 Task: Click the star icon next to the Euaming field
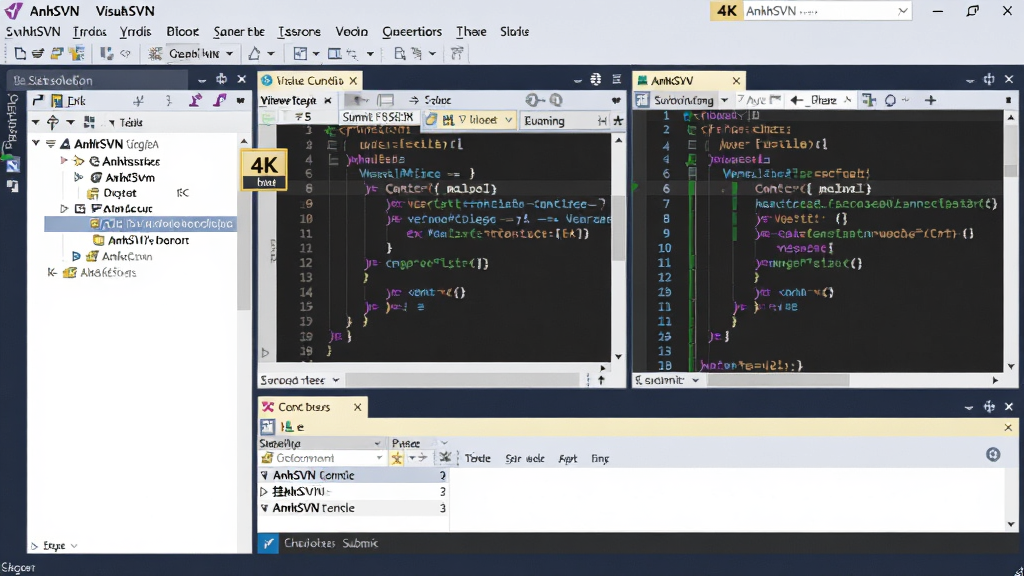(x=618, y=121)
